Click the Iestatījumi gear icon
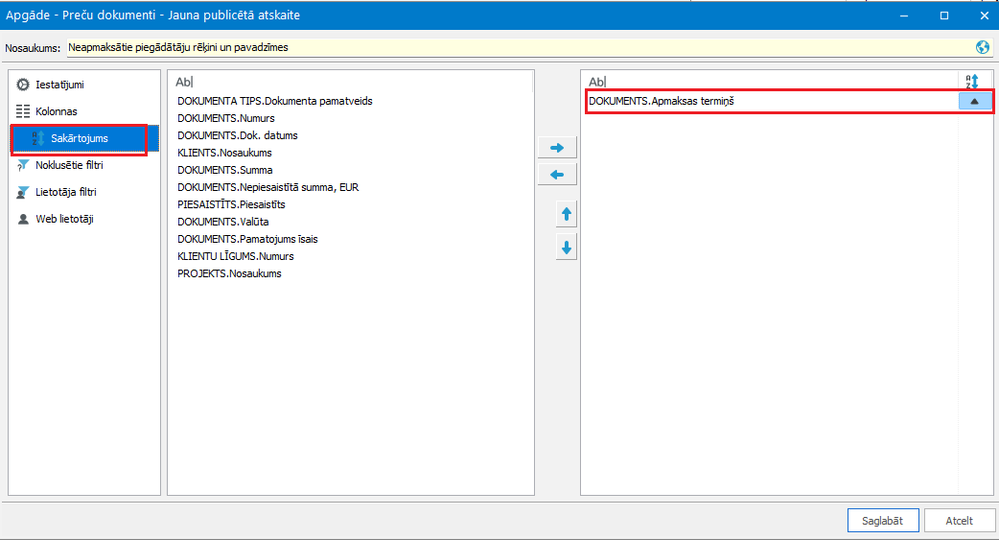The height and width of the screenshot is (543, 999). (x=23, y=85)
